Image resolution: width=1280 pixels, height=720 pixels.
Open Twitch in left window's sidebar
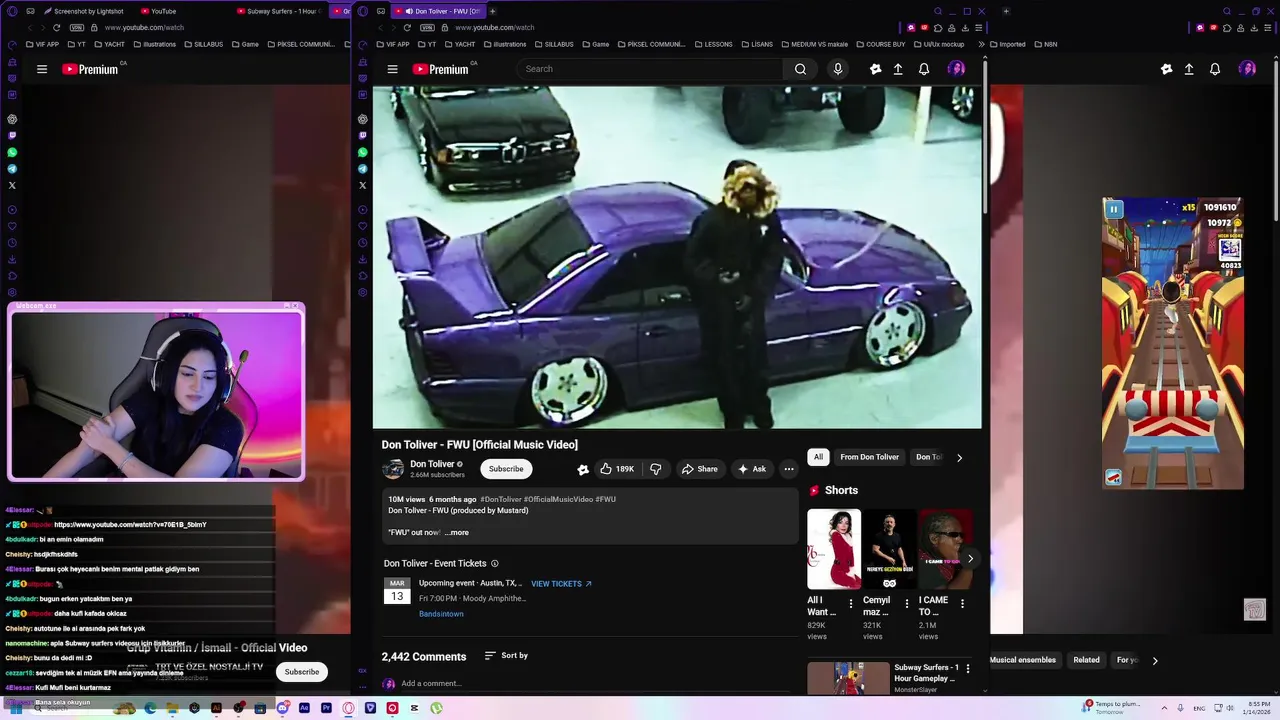click(x=12, y=135)
